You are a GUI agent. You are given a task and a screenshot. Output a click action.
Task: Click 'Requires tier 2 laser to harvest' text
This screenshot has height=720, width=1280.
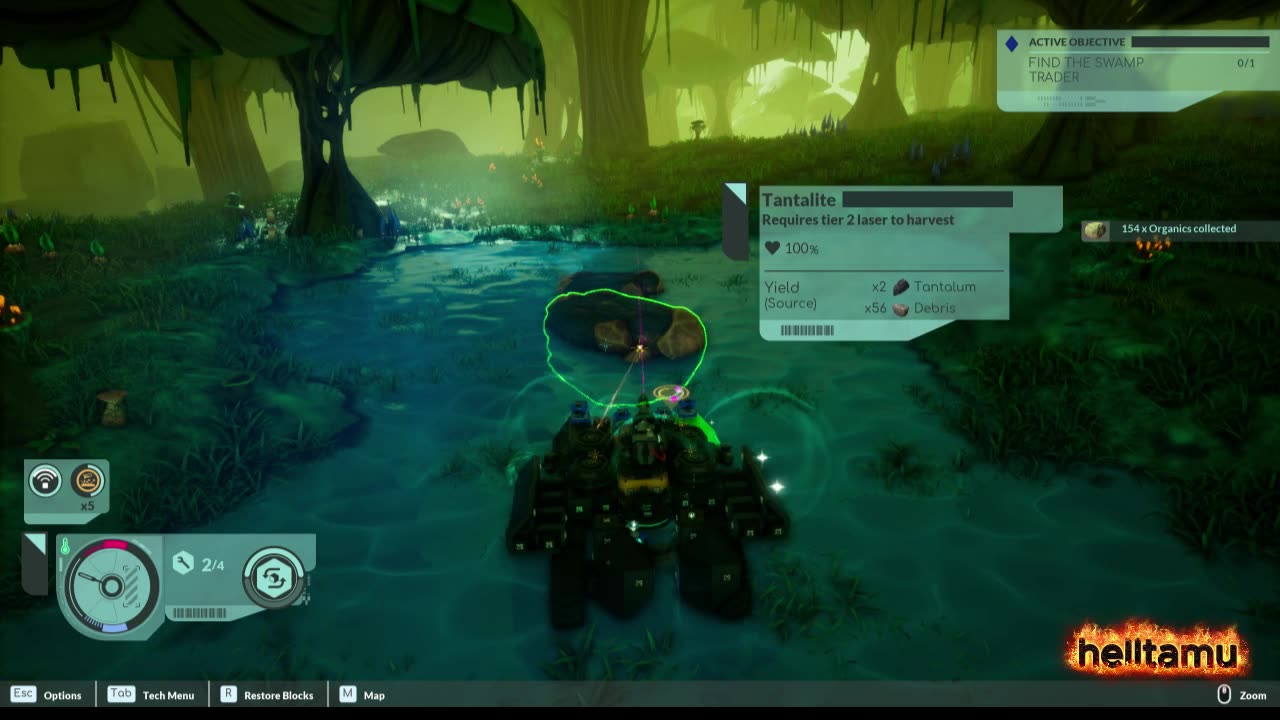858,220
